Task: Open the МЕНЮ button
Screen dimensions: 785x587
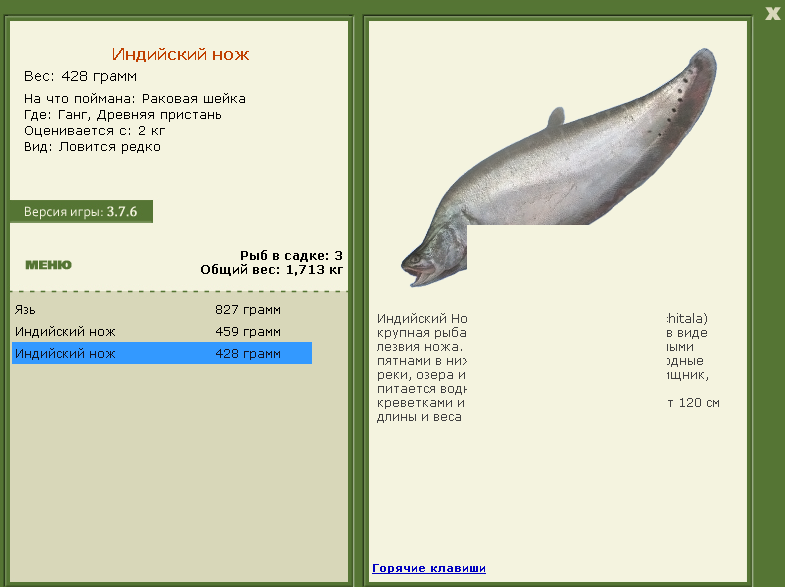Action: [x=49, y=265]
